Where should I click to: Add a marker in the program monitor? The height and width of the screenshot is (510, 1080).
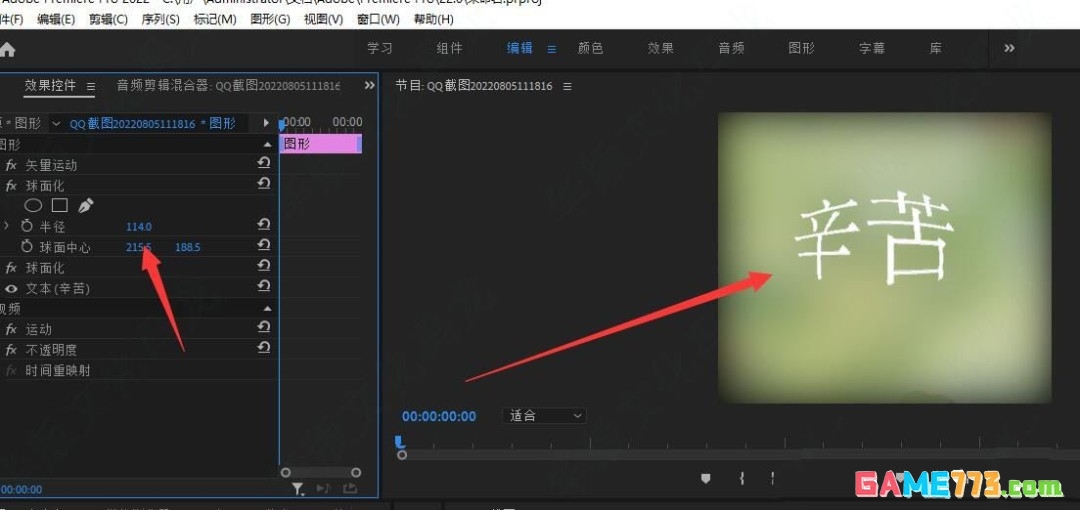tap(705, 478)
